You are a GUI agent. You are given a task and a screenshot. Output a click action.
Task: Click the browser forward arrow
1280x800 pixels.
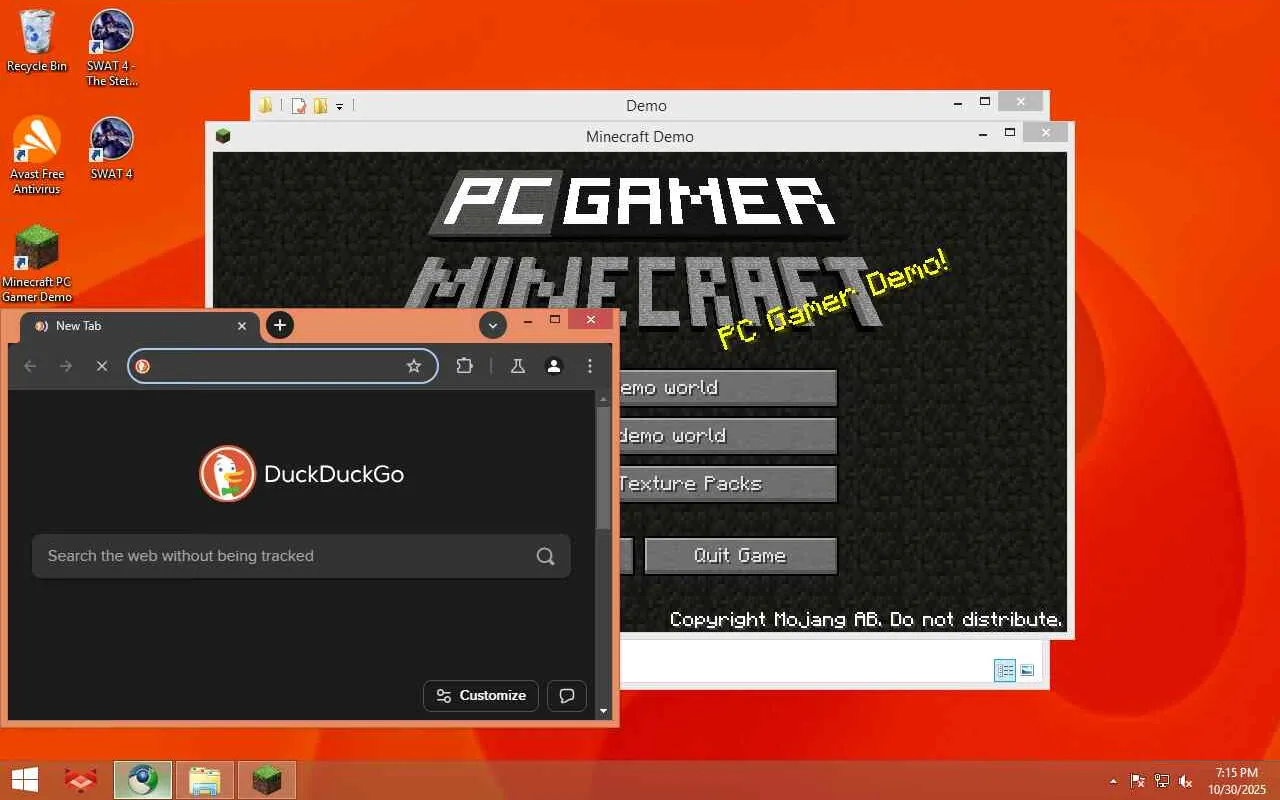pos(66,366)
